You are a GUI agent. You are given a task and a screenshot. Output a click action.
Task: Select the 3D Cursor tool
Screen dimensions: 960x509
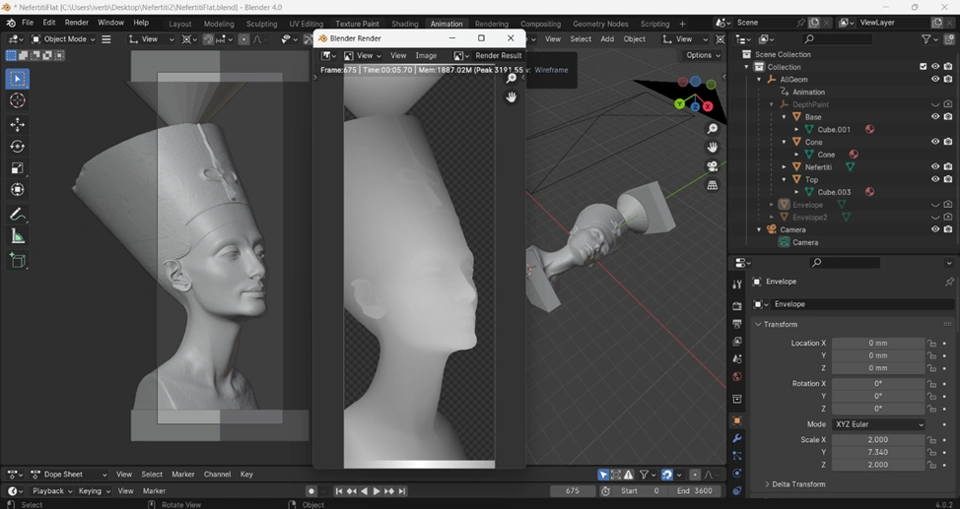point(17,100)
